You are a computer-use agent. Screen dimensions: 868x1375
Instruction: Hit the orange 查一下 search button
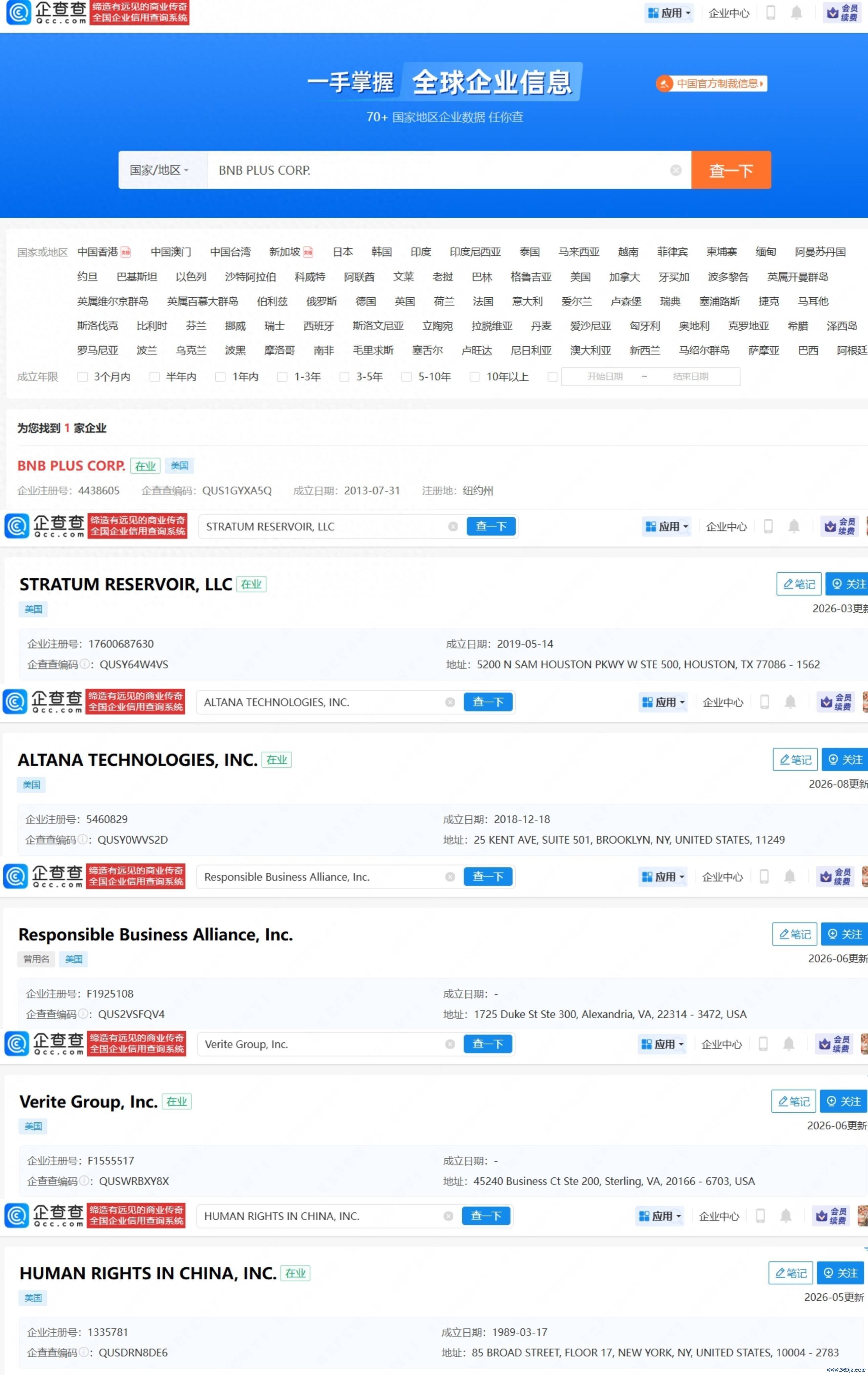click(731, 170)
